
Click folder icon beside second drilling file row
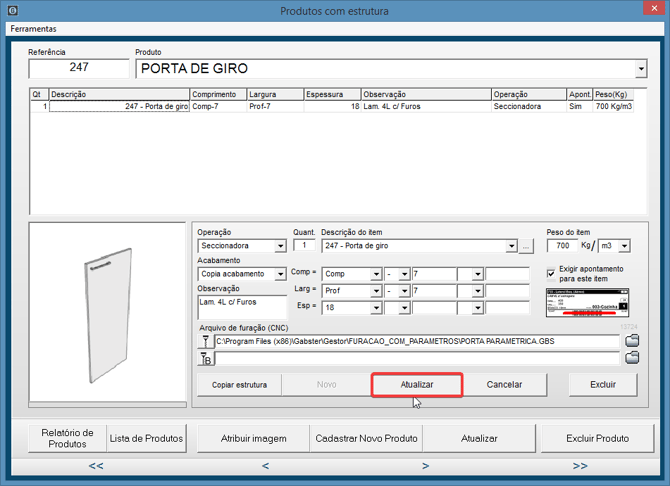631,358
